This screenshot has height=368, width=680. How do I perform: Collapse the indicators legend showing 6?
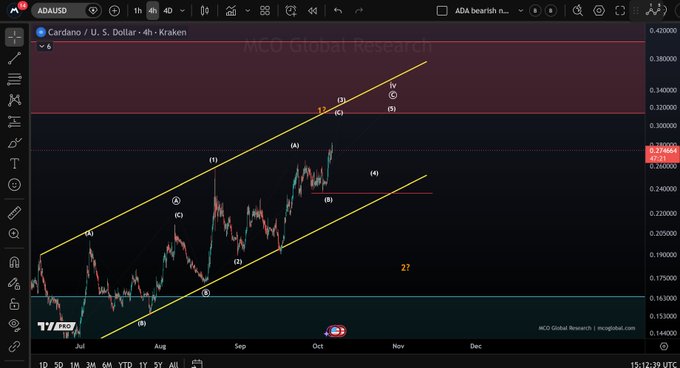coord(45,46)
